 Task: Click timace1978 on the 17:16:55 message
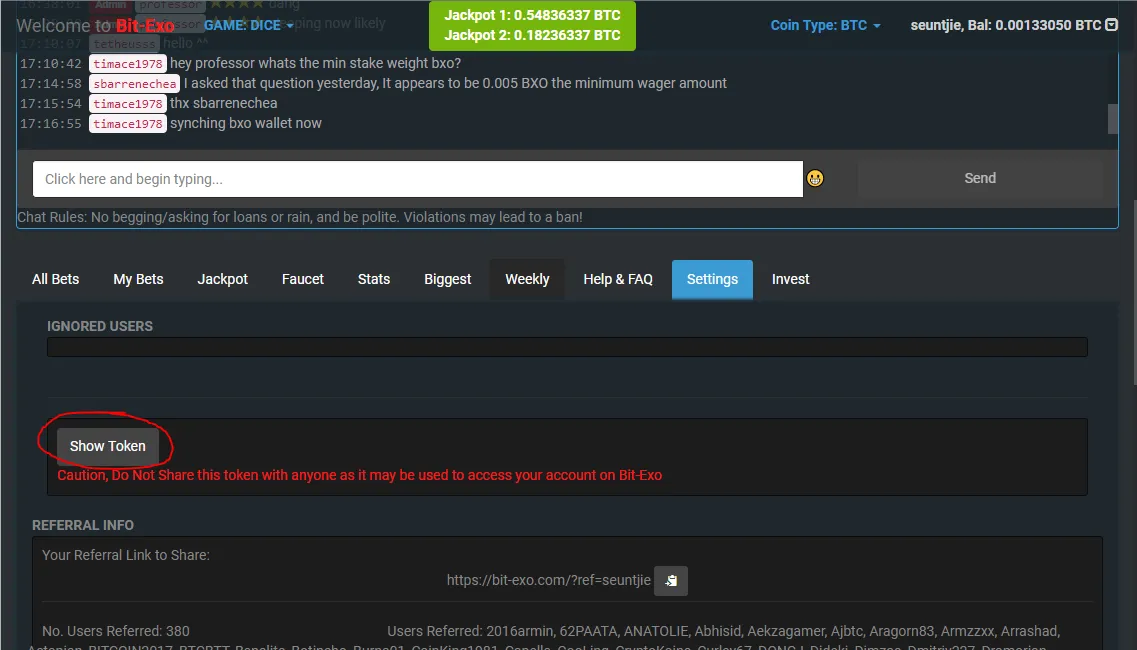tap(128, 124)
